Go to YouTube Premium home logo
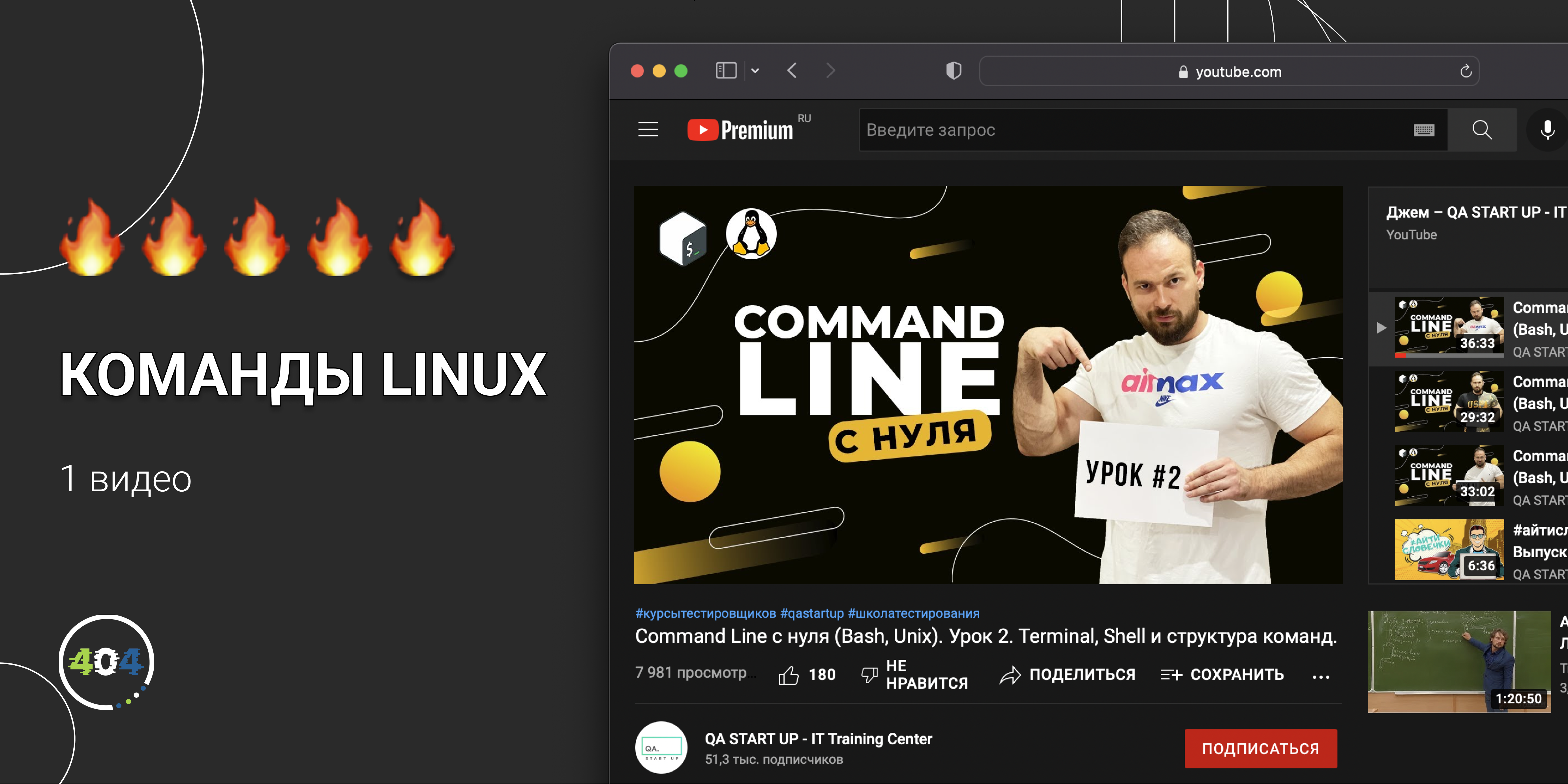The width and height of the screenshot is (1568, 784). [x=740, y=130]
